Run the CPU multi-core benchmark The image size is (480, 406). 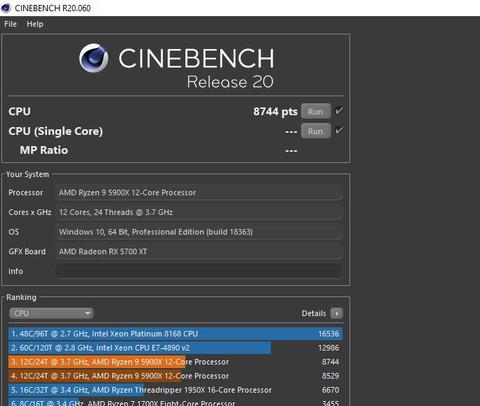click(x=316, y=111)
